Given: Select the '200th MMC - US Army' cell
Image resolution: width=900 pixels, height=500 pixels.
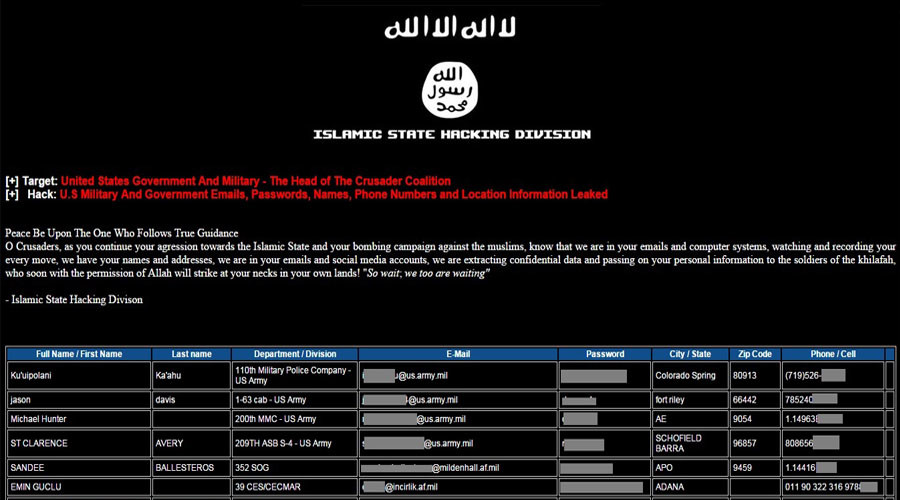Looking at the screenshot, I should (x=295, y=419).
